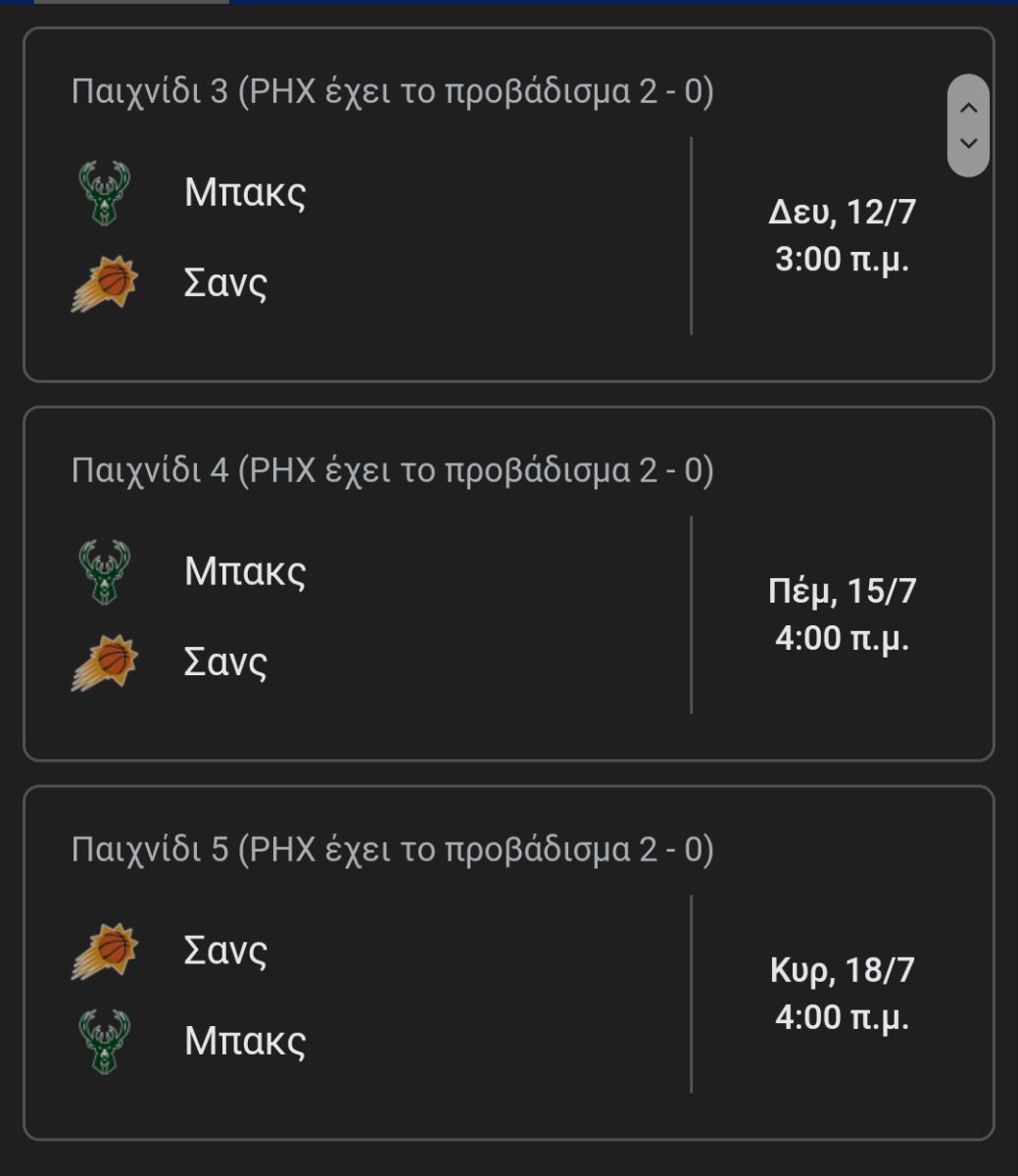Open Μπακς team in Παιχνίδι 4

click(x=245, y=572)
